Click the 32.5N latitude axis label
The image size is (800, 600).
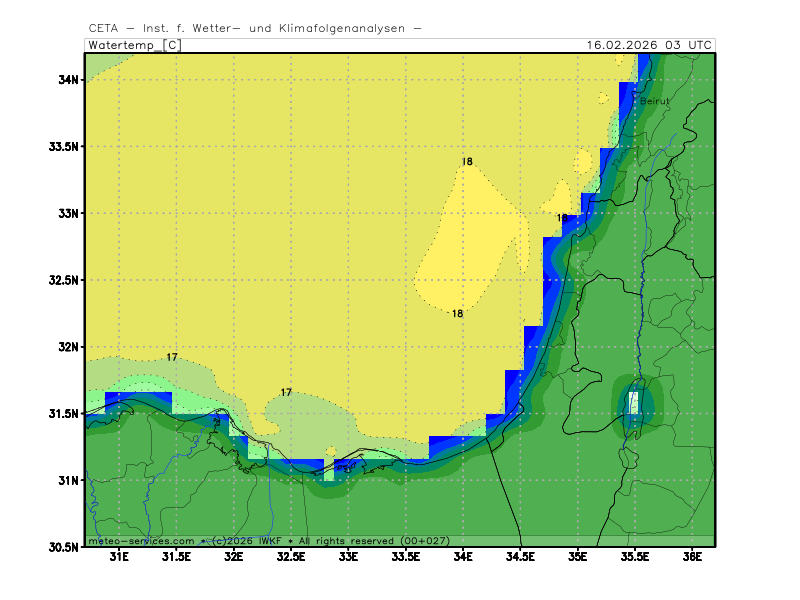(64, 280)
